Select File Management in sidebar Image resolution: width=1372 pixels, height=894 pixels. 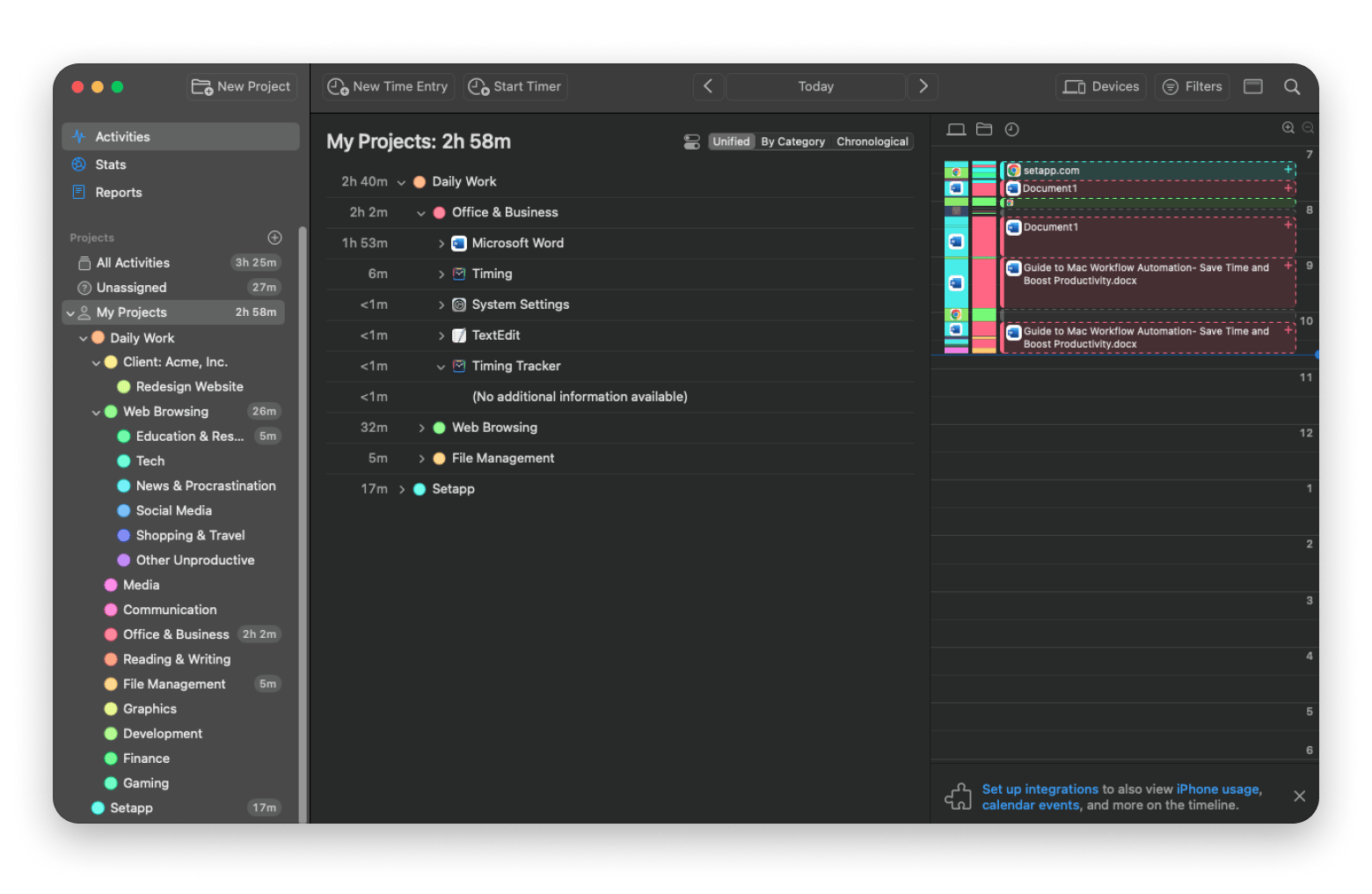coord(174,684)
